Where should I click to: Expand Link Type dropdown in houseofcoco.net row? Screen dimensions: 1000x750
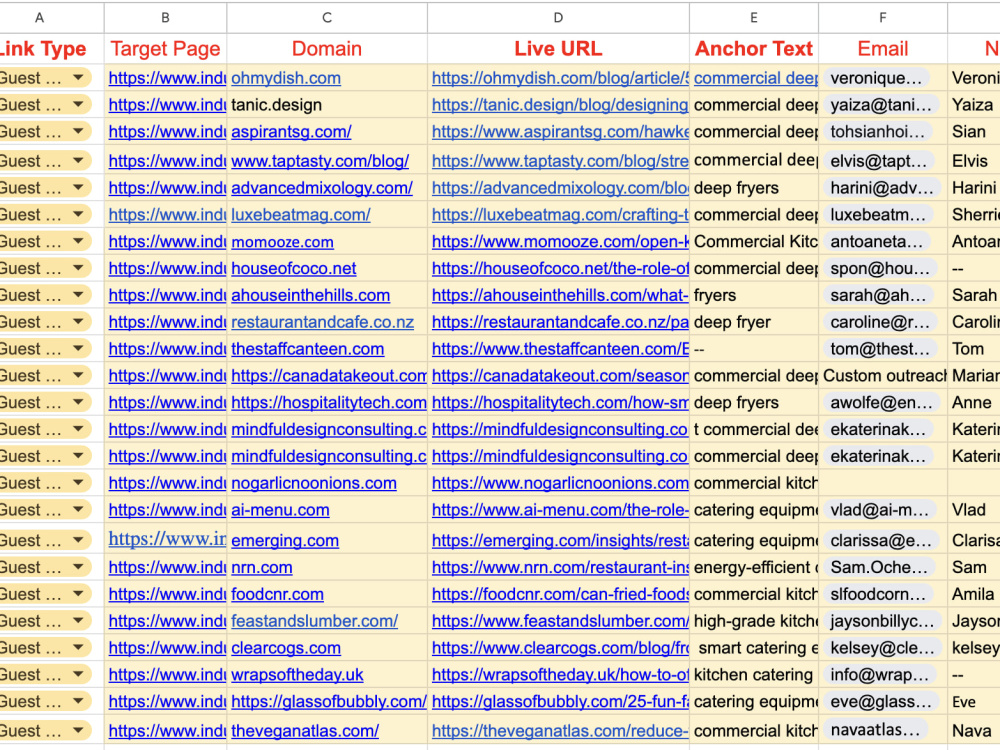(78, 268)
